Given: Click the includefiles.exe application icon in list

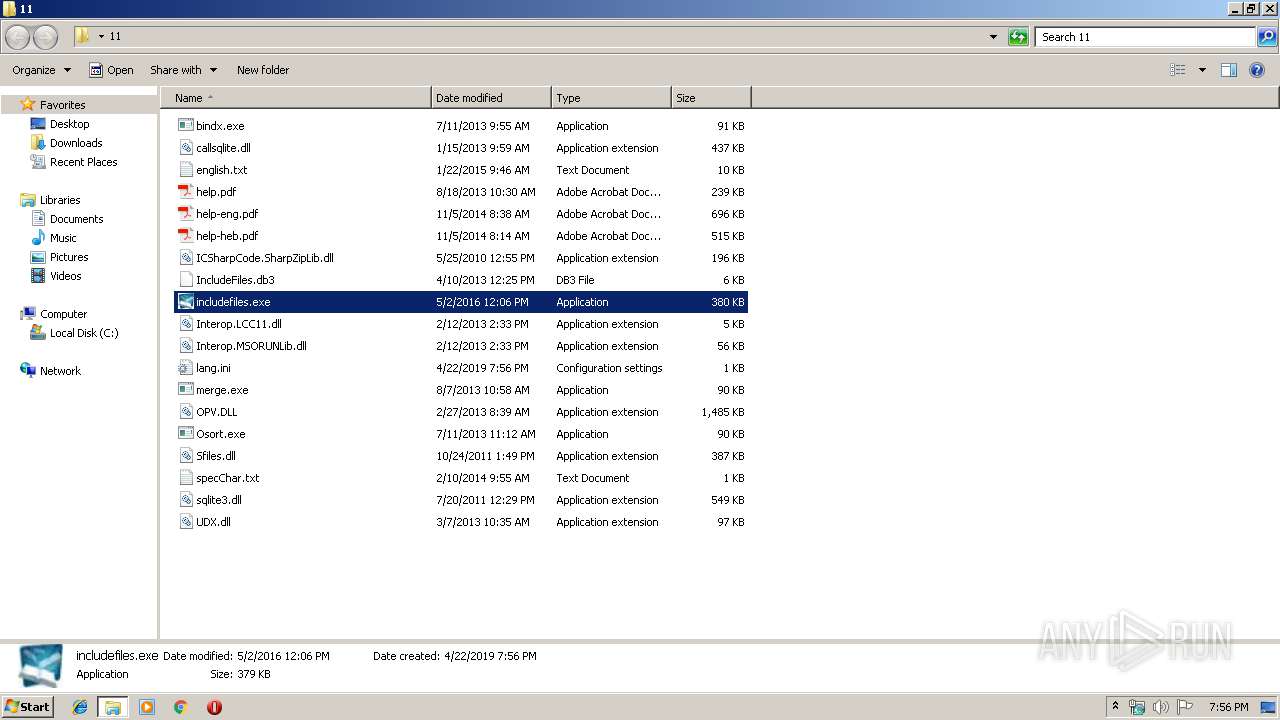Looking at the screenshot, I should [185, 302].
